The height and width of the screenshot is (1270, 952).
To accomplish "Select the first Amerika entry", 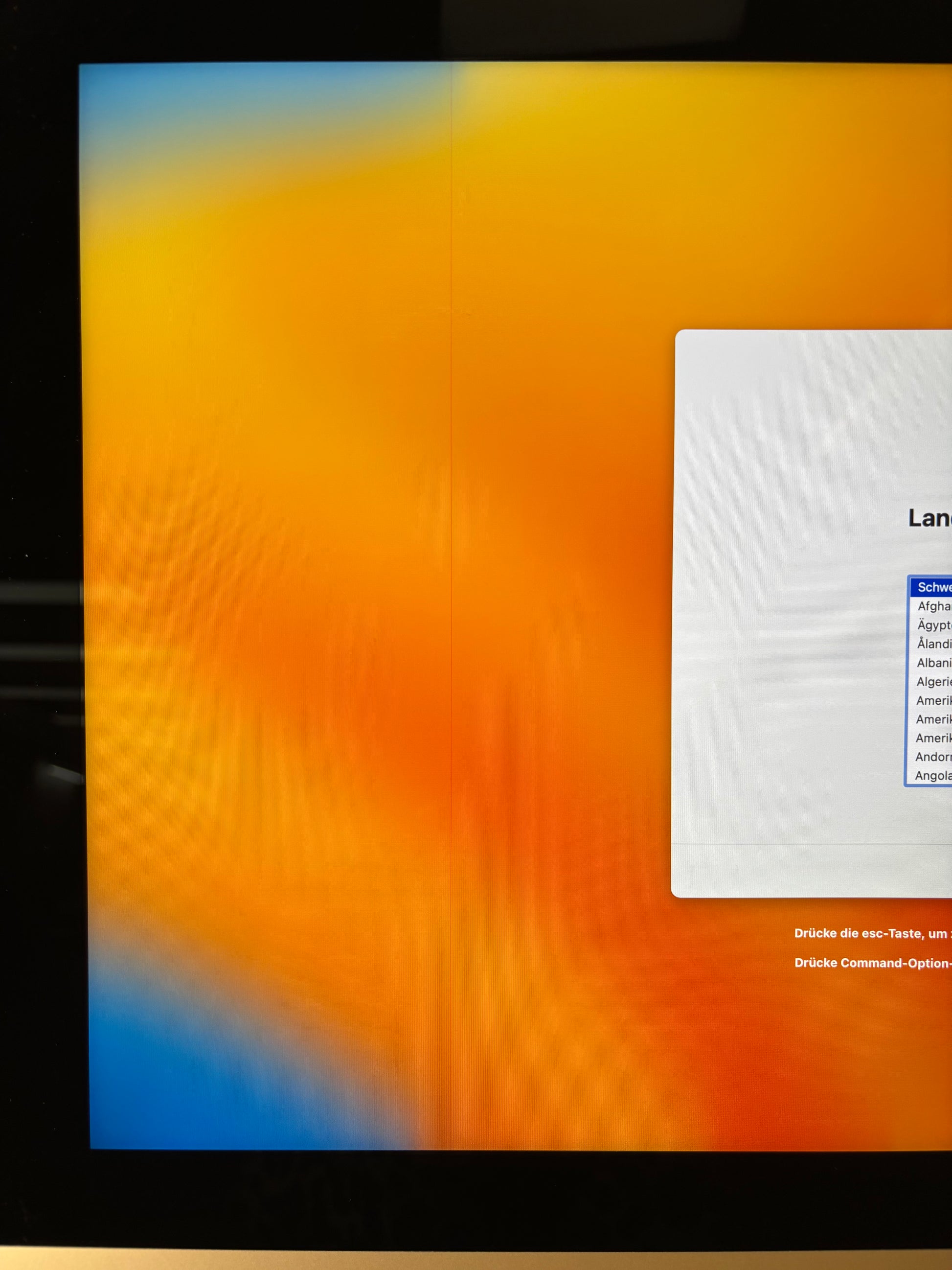I will [x=933, y=701].
